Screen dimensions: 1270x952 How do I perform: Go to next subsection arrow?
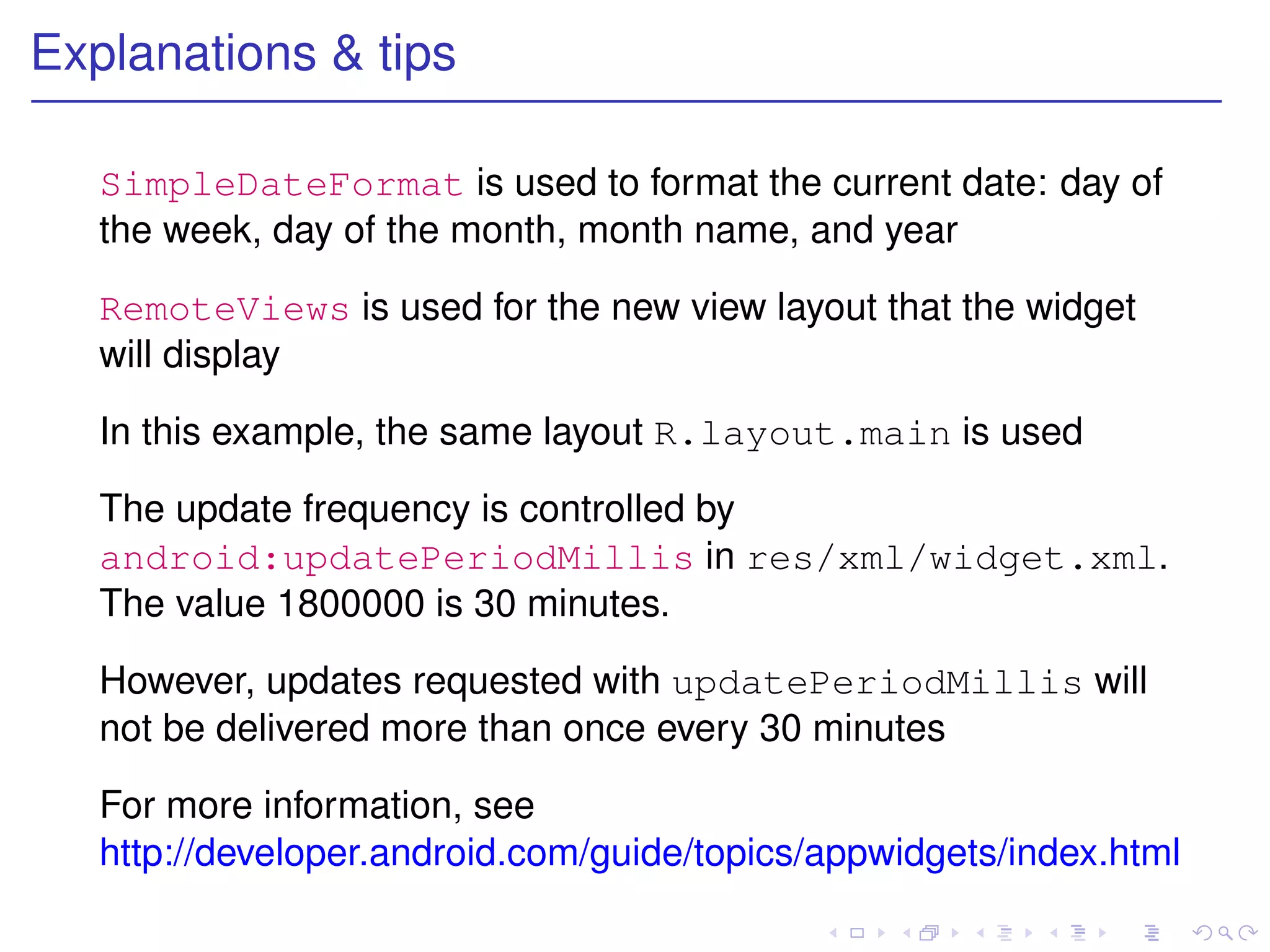(1029, 933)
